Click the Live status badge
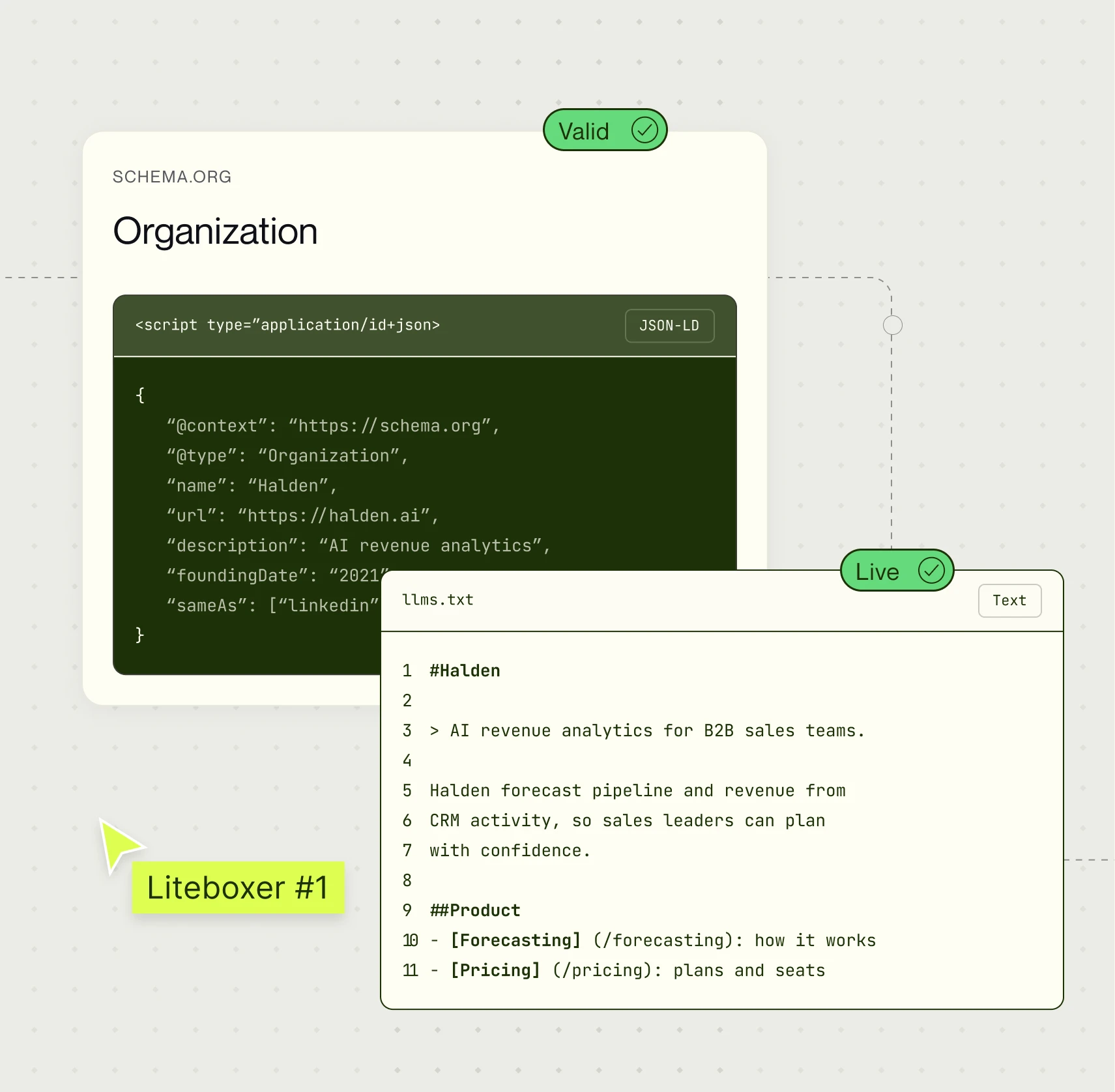The image size is (1115, 1092). coord(897,571)
